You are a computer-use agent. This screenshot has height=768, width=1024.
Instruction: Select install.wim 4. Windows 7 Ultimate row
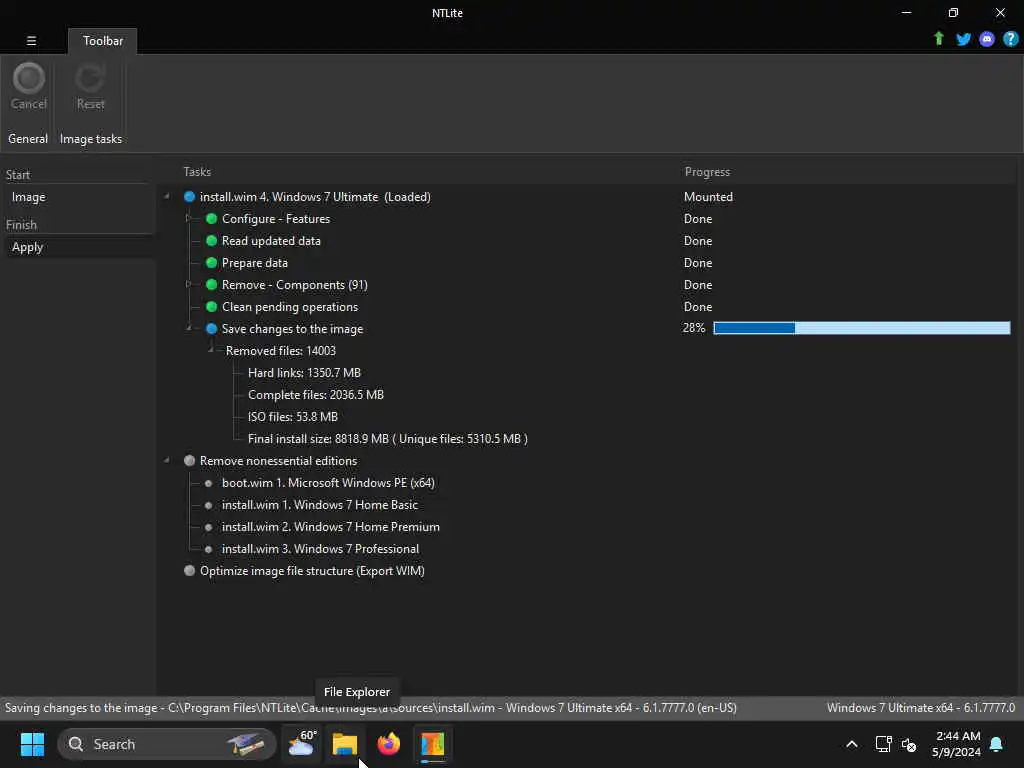pos(315,197)
